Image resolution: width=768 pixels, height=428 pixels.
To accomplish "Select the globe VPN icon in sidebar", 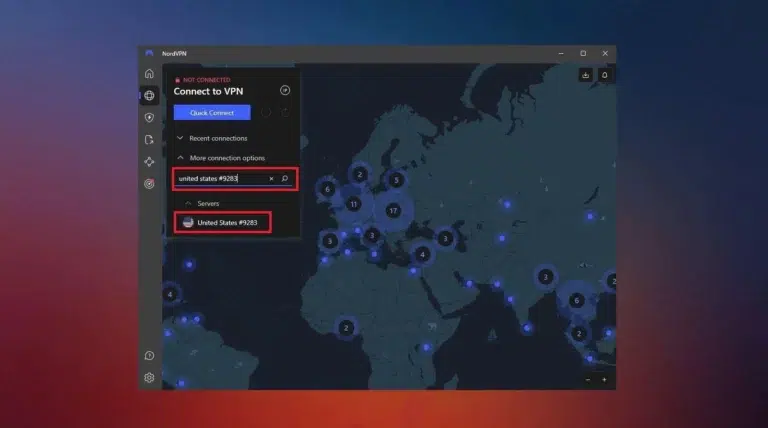I will [x=149, y=96].
